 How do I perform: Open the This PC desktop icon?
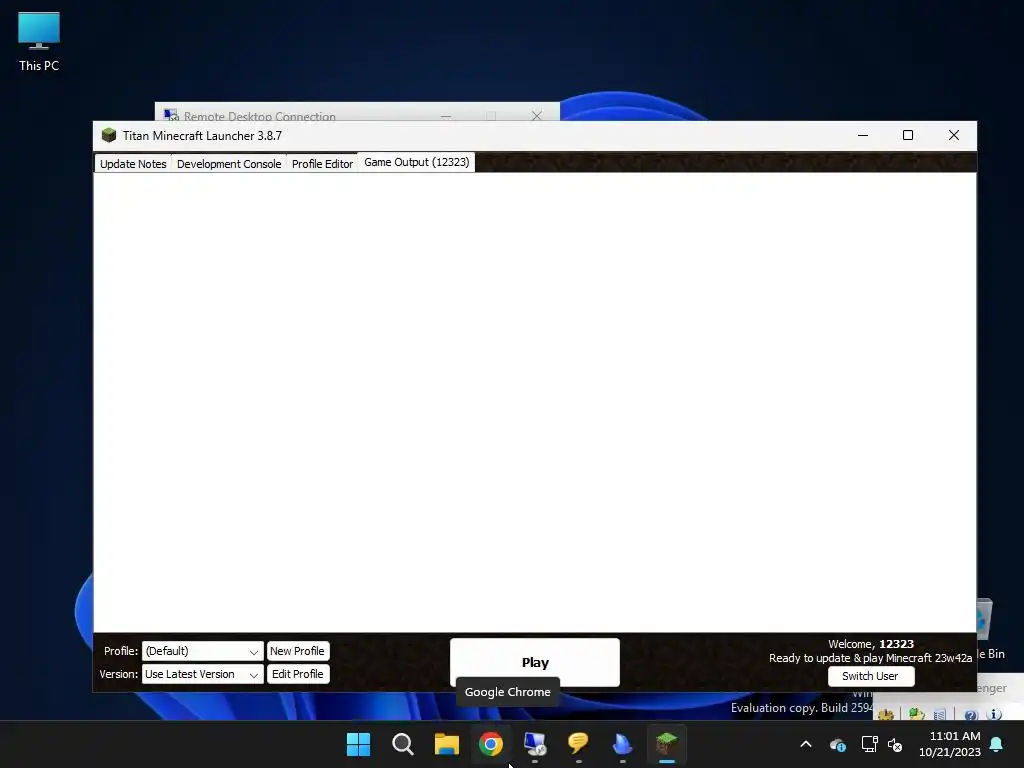point(39,42)
